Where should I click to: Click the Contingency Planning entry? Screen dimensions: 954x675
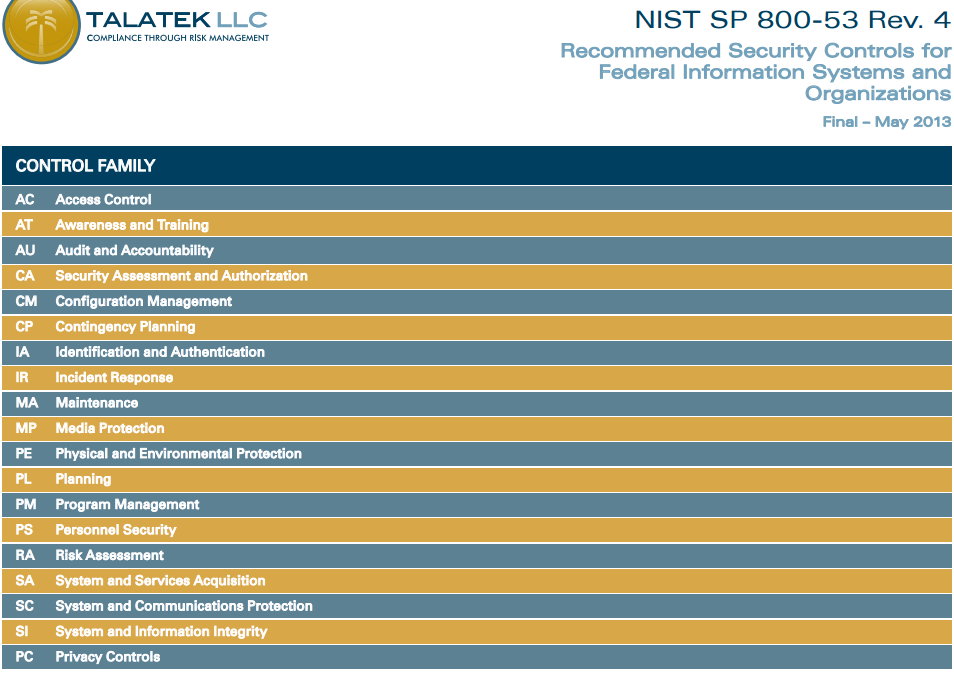coord(125,327)
